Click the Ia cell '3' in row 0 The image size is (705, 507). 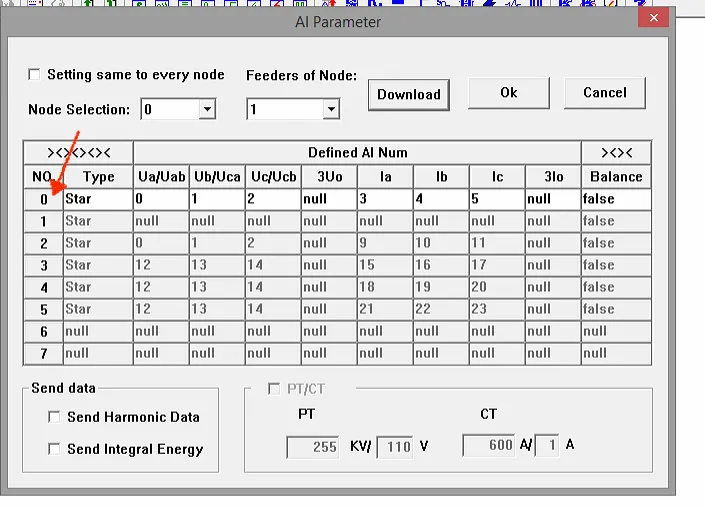(385, 199)
